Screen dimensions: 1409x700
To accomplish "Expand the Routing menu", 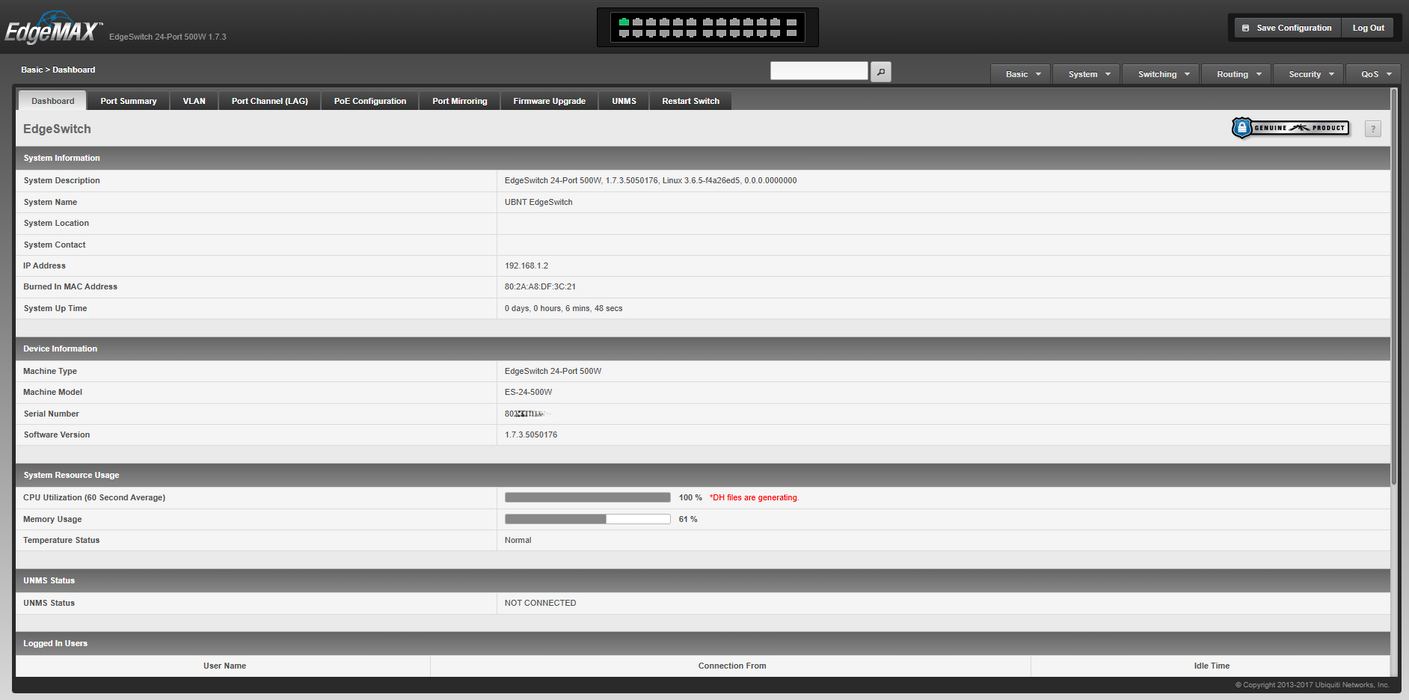I will pyautogui.click(x=1238, y=74).
